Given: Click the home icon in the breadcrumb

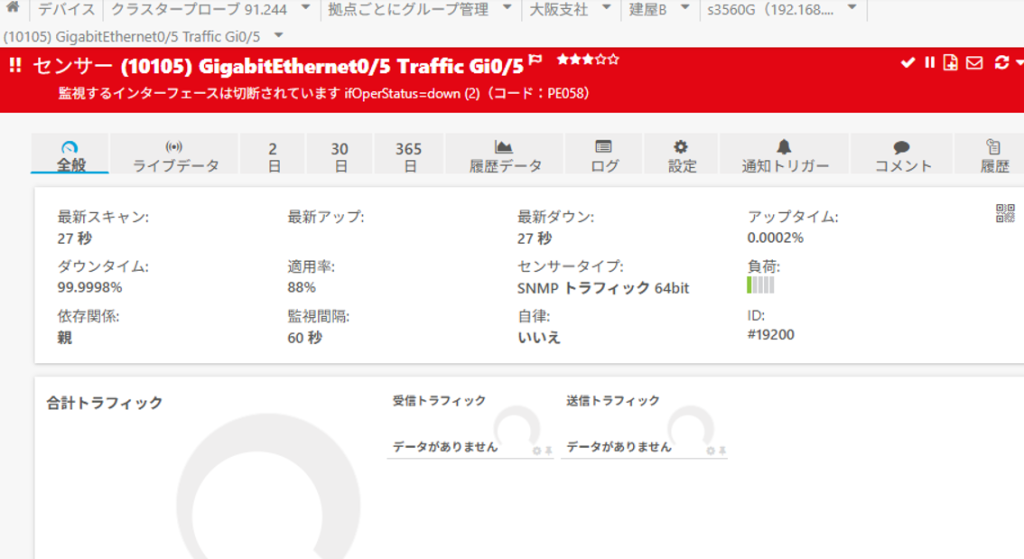Looking at the screenshot, I should [14, 10].
